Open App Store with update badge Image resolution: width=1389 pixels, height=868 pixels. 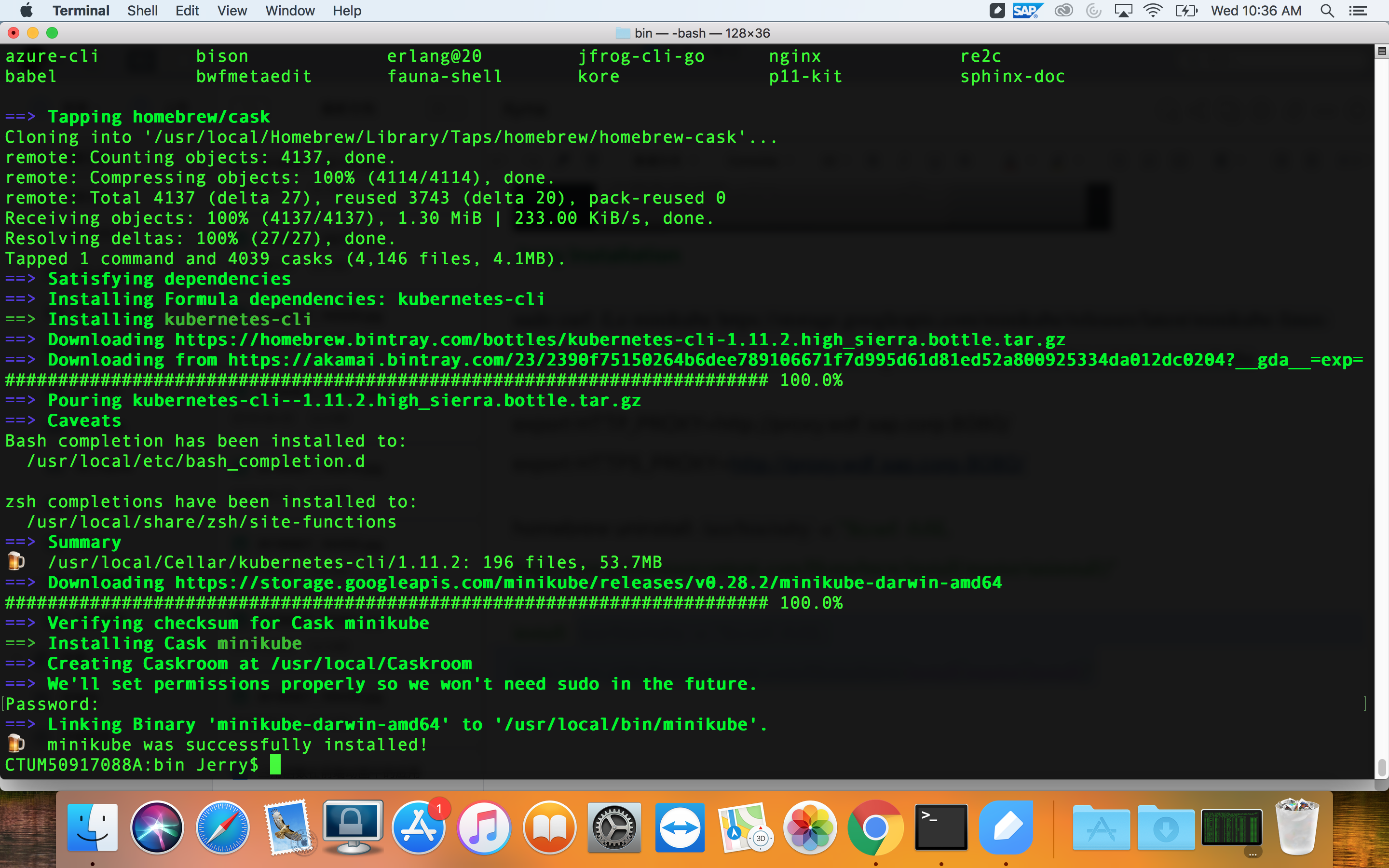tap(420, 827)
